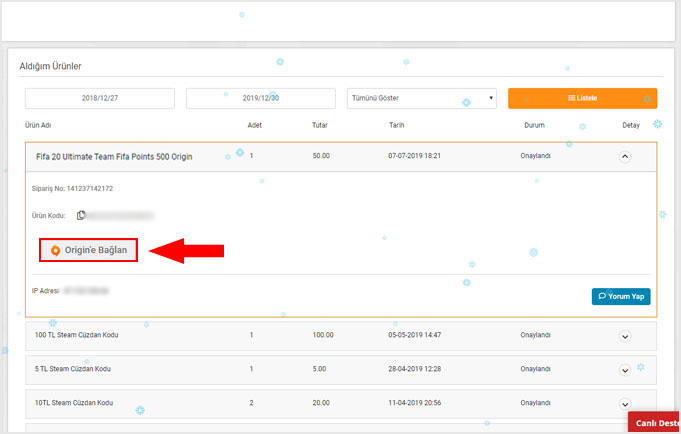Viewport: 681px width, 434px height.
Task: Expand the 100 TL Steam Cüzdan Kodu row
Action: click(x=625, y=336)
